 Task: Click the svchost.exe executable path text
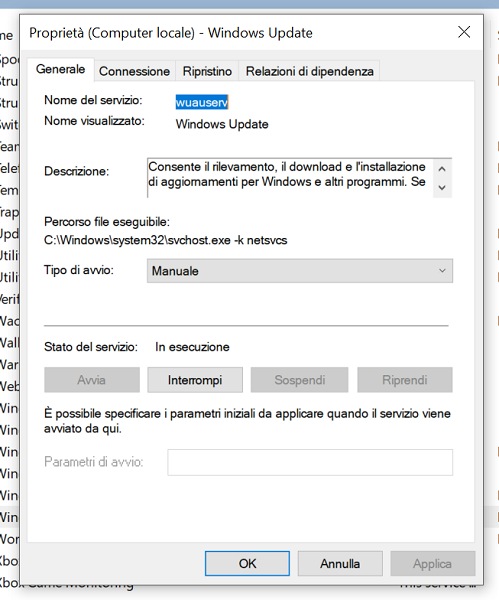[165, 240]
